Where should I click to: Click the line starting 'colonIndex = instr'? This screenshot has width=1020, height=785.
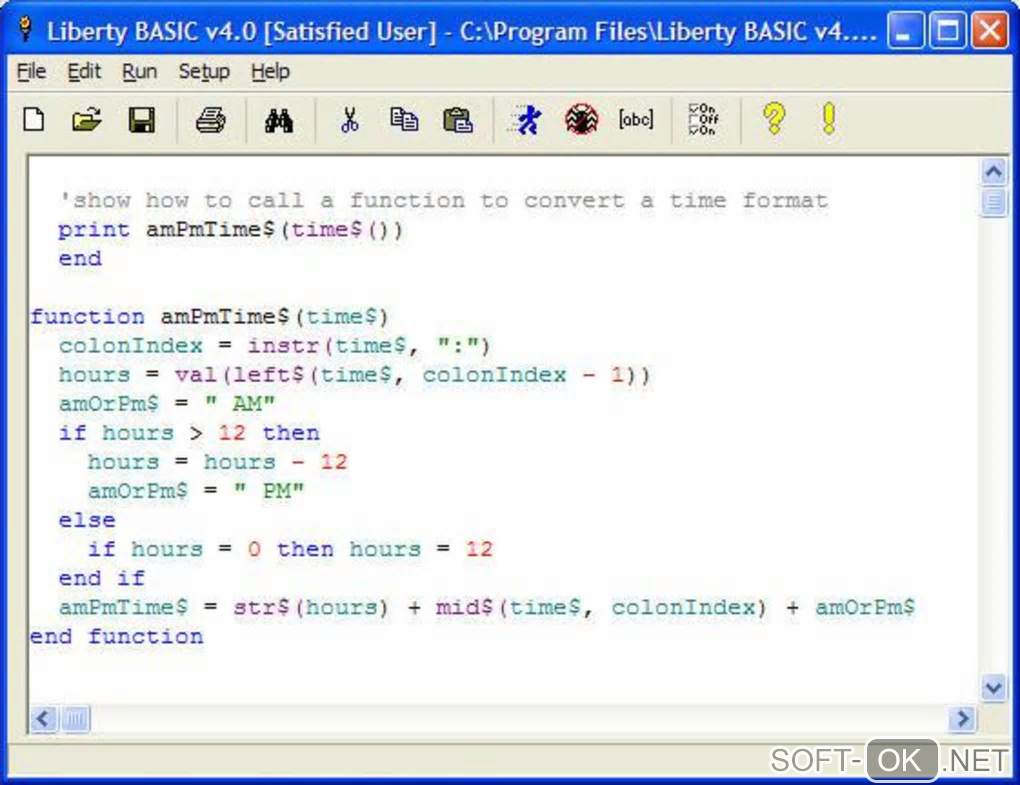tap(274, 346)
